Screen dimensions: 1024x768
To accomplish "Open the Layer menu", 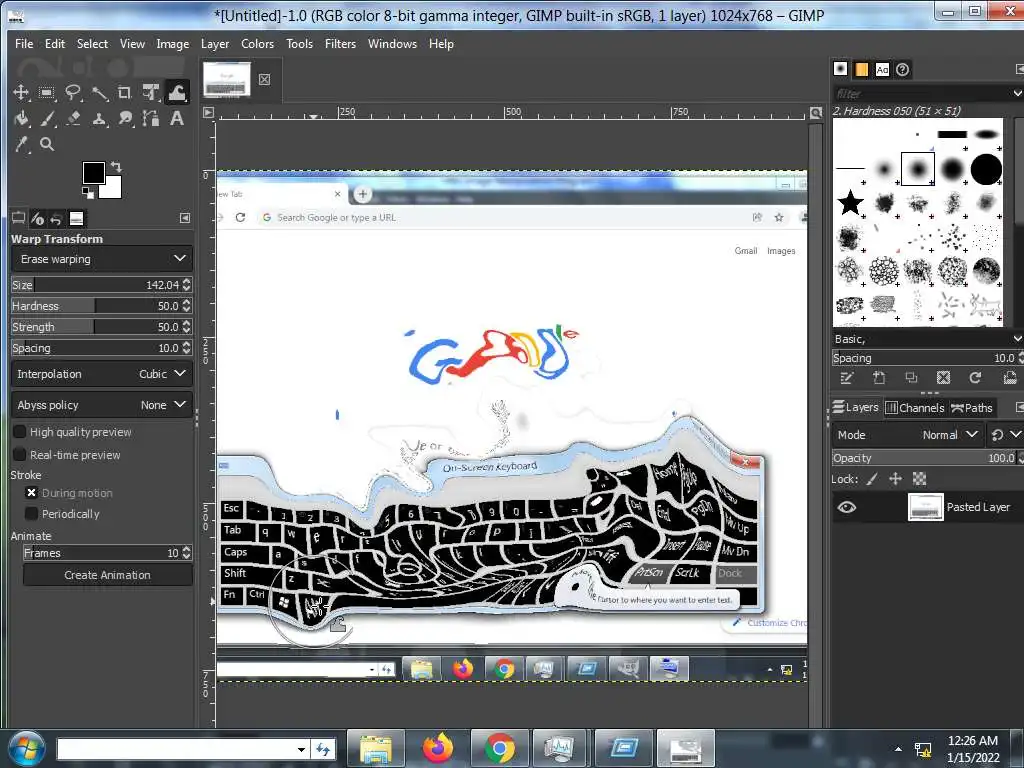I will coord(215,44).
